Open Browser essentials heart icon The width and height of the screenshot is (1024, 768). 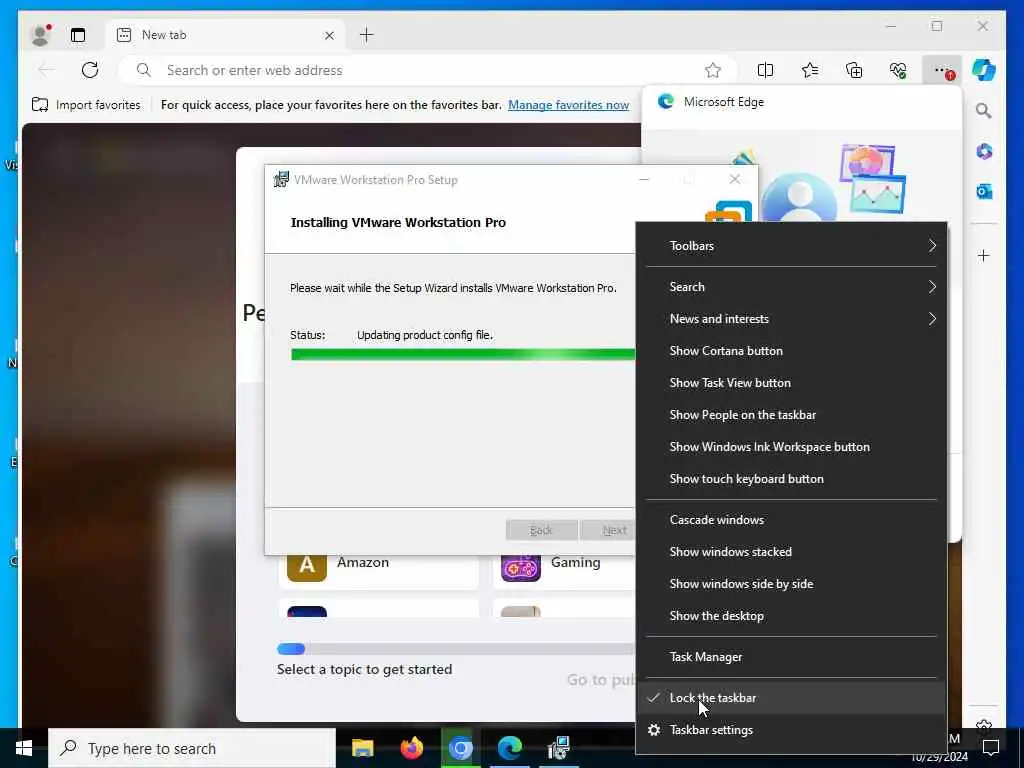[x=898, y=70]
